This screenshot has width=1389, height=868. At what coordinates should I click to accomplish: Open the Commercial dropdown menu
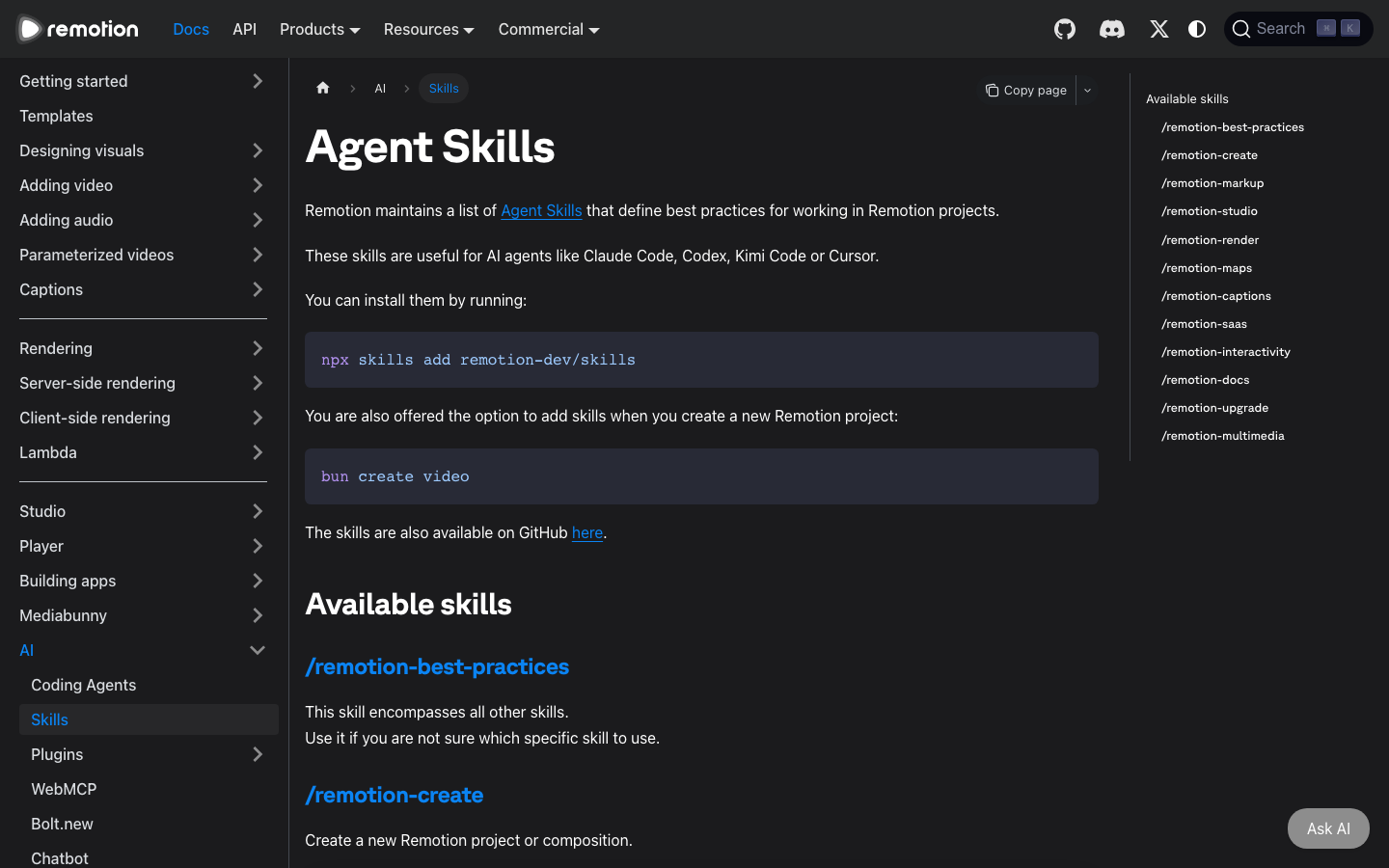click(549, 29)
